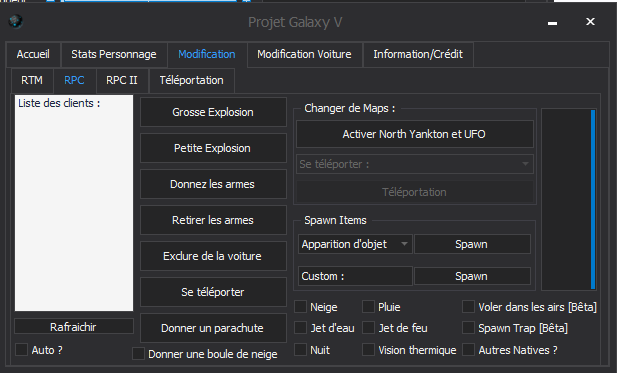Click the Se téléporter button

point(213,292)
